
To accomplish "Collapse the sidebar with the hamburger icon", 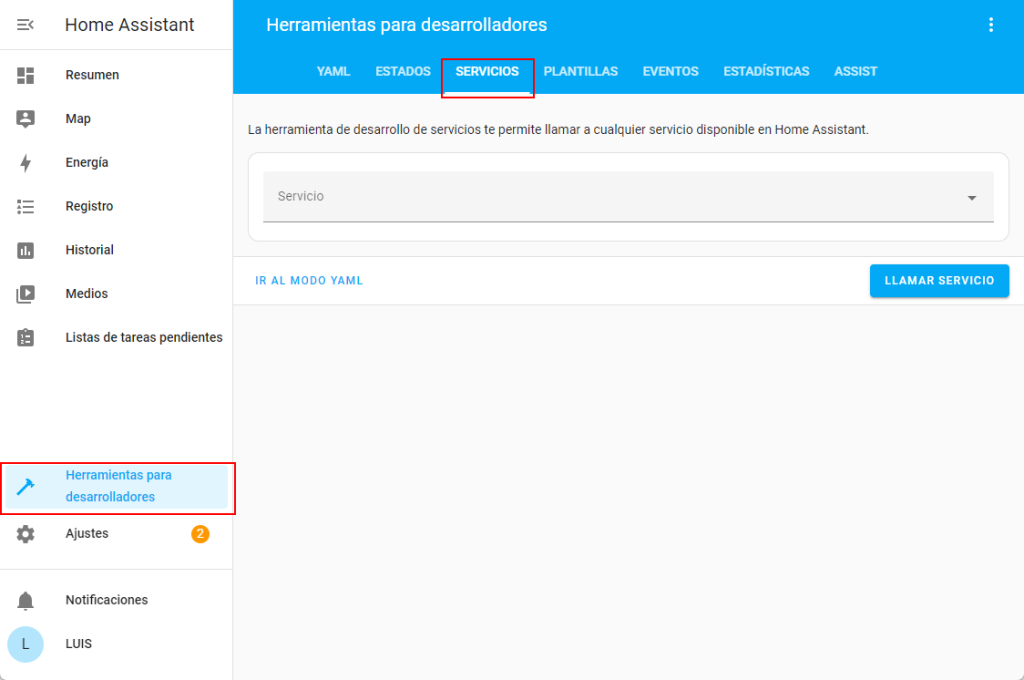I will point(26,25).
